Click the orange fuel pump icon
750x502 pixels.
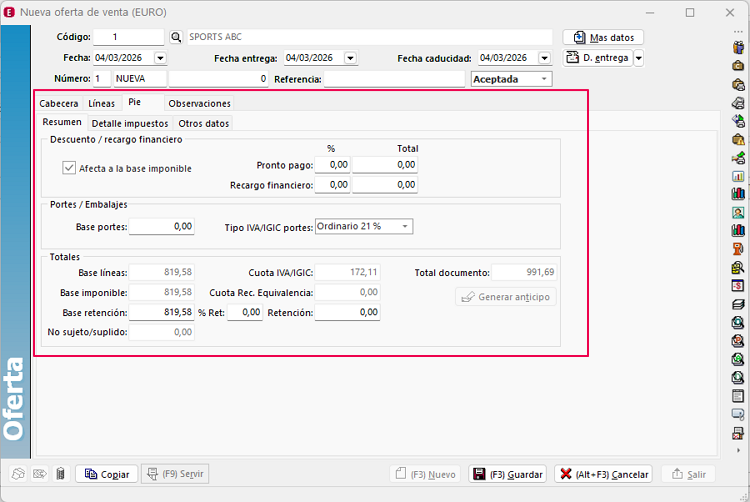[738, 249]
